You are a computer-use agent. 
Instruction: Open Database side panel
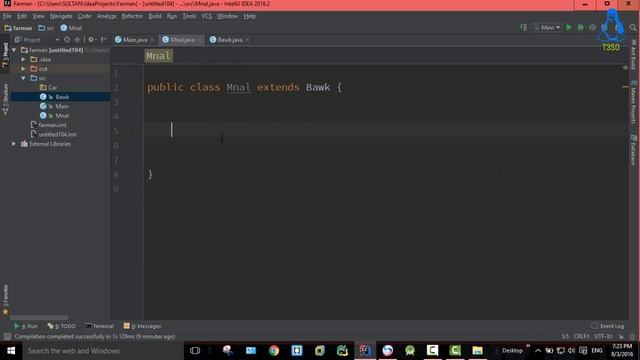click(633, 150)
